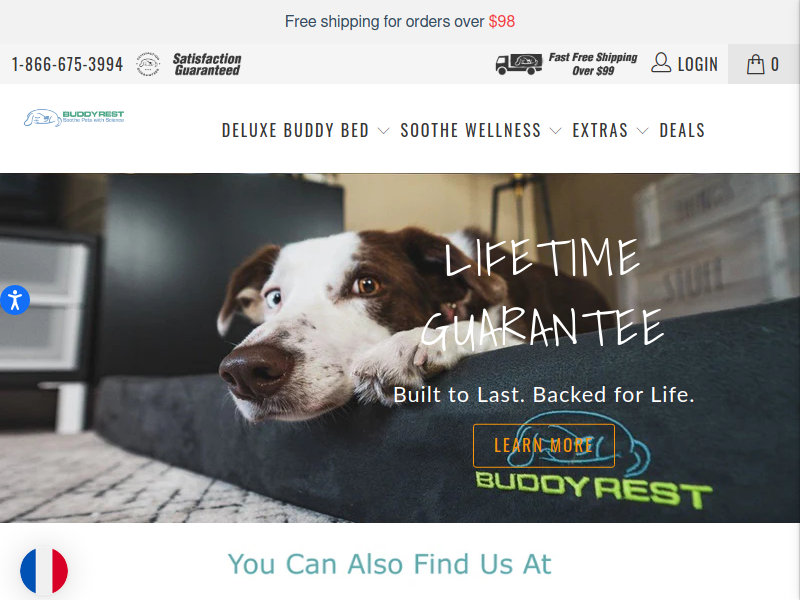
Task: Click the delivery truck shipping icon
Action: click(518, 64)
